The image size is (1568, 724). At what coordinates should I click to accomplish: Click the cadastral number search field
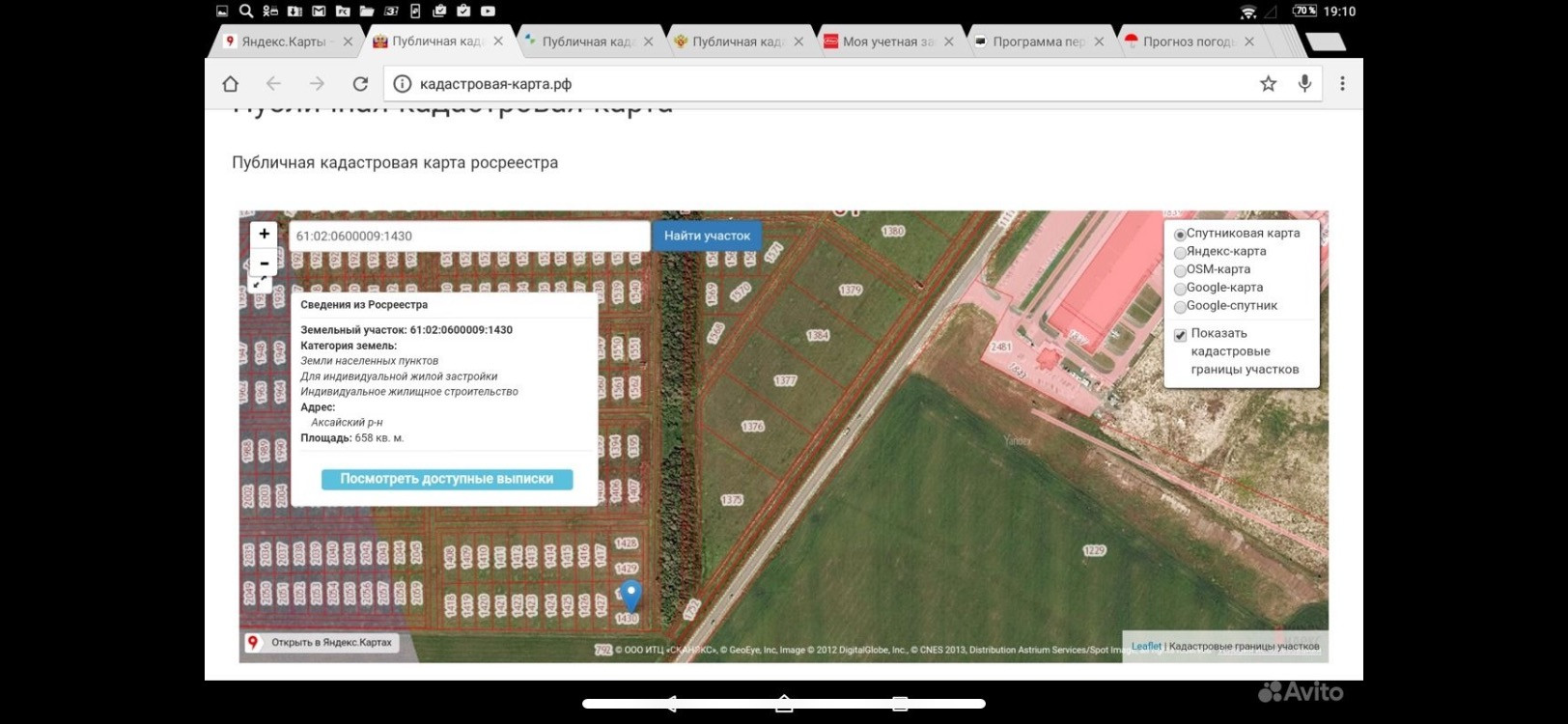tap(469, 237)
